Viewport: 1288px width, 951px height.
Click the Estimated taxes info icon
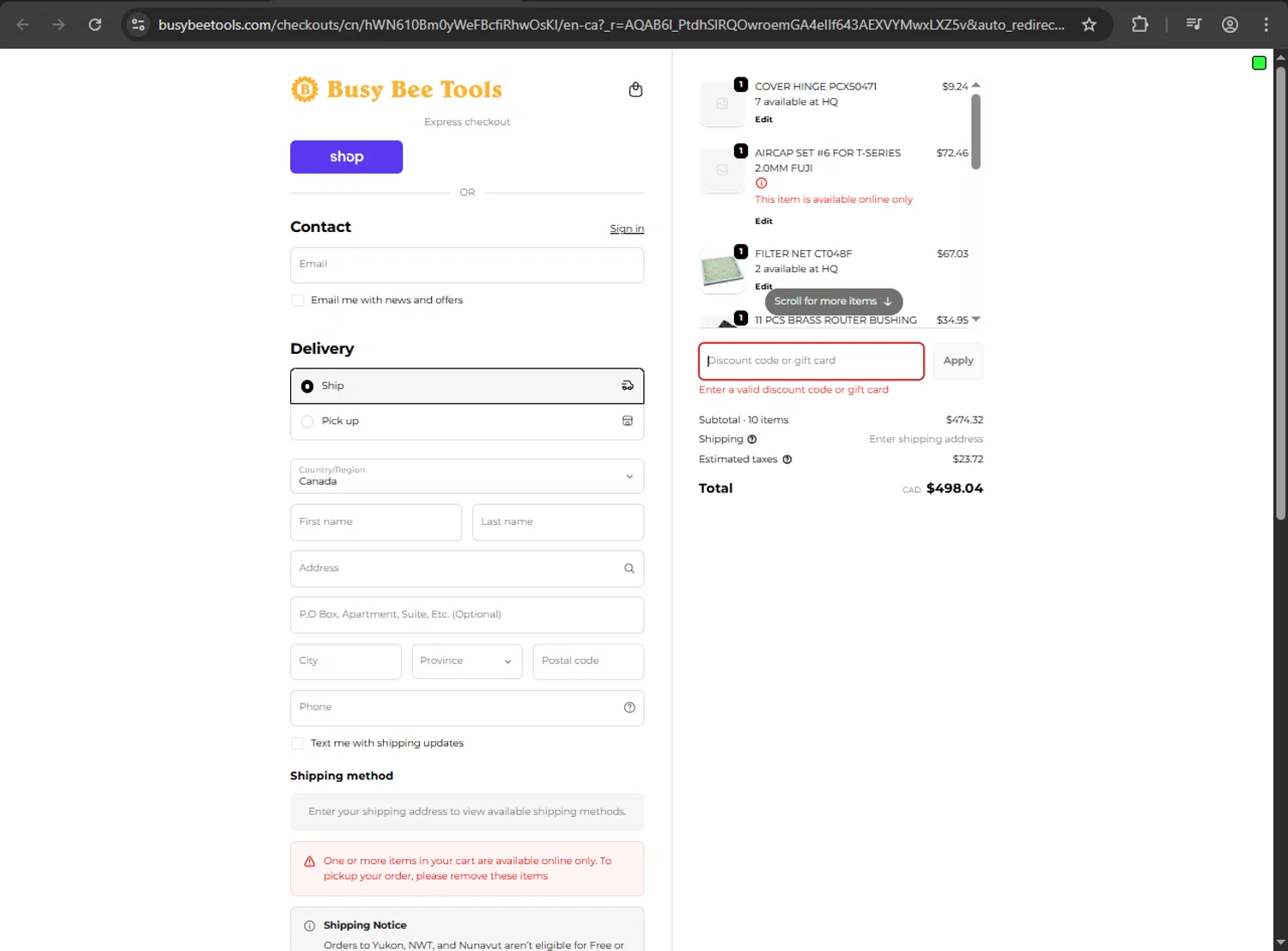[787, 460]
